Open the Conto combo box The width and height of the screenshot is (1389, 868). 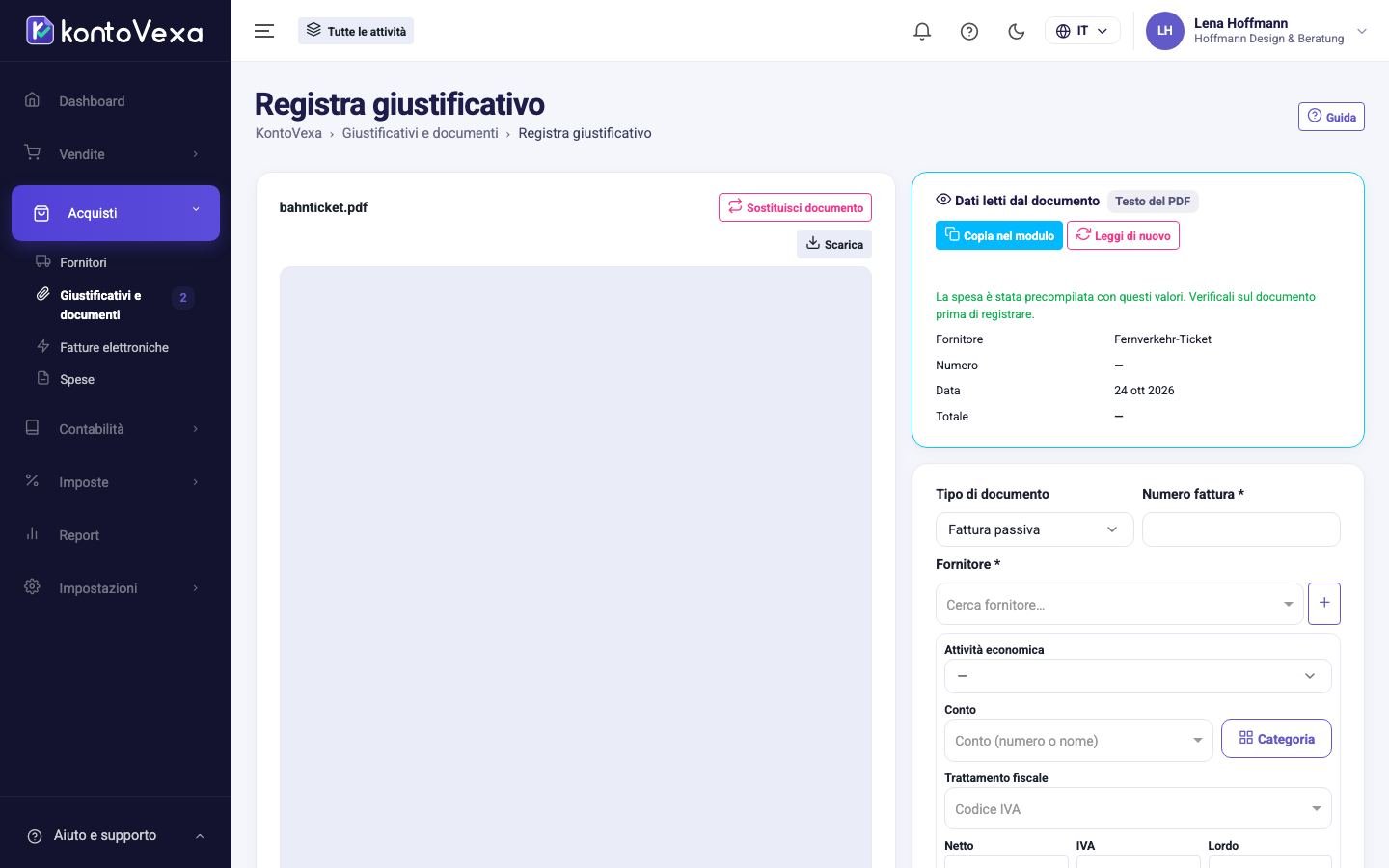tap(1078, 741)
